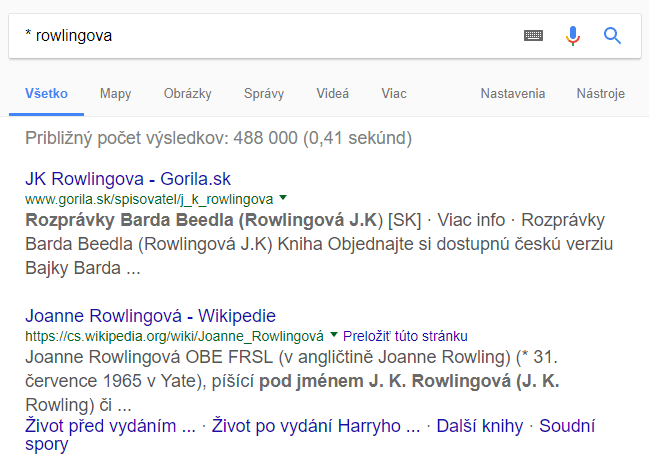This screenshot has width=649, height=460.
Task: Open the on-screen keyboard icon
Action: [533, 36]
